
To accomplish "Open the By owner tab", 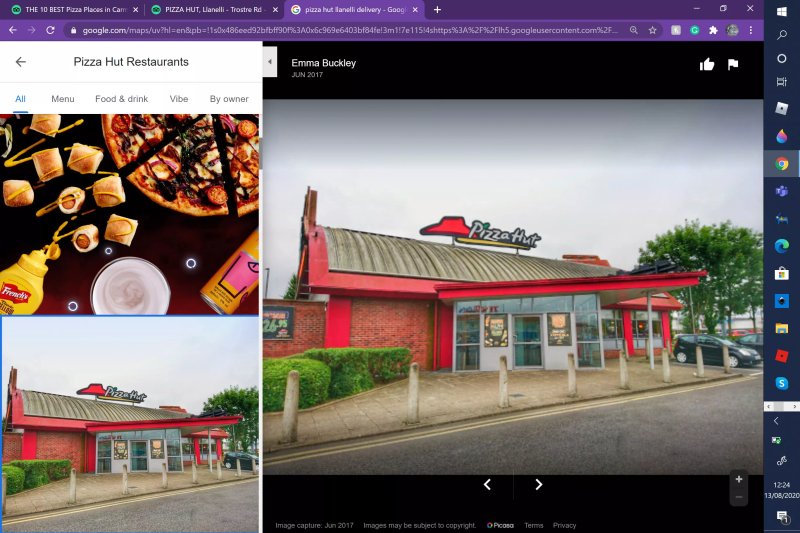I will pyautogui.click(x=229, y=99).
